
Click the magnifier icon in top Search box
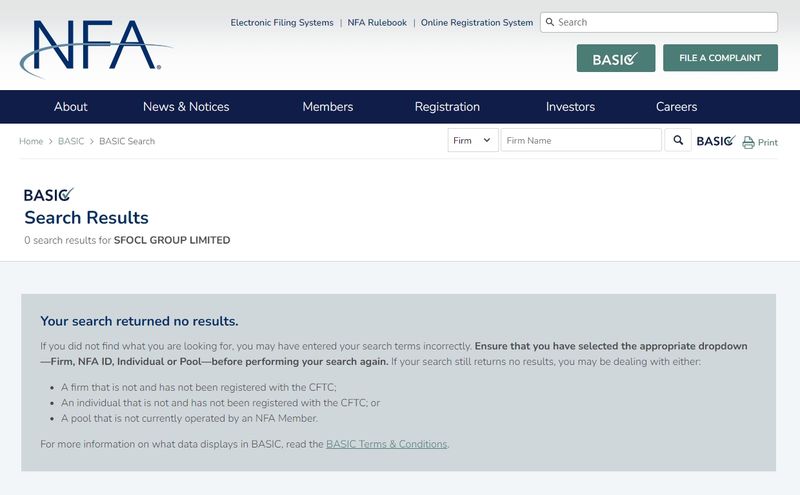(550, 22)
